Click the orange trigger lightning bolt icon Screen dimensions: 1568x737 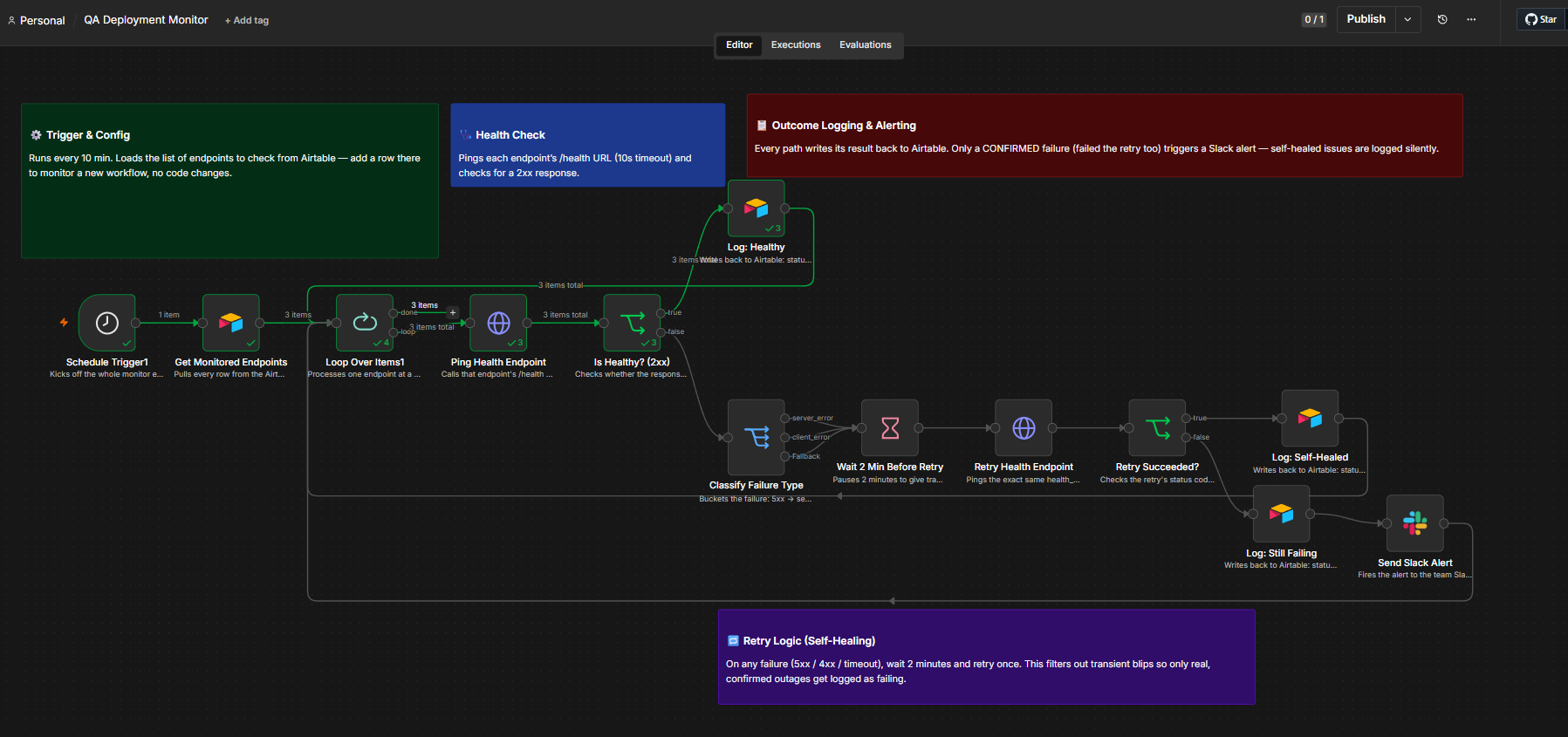pos(64,323)
